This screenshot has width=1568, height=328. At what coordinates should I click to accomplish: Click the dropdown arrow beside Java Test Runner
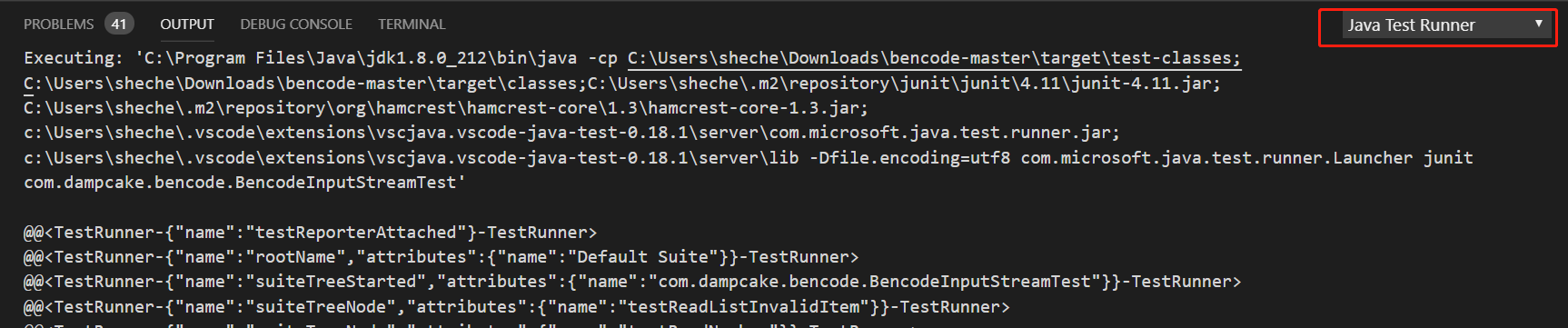[1538, 24]
